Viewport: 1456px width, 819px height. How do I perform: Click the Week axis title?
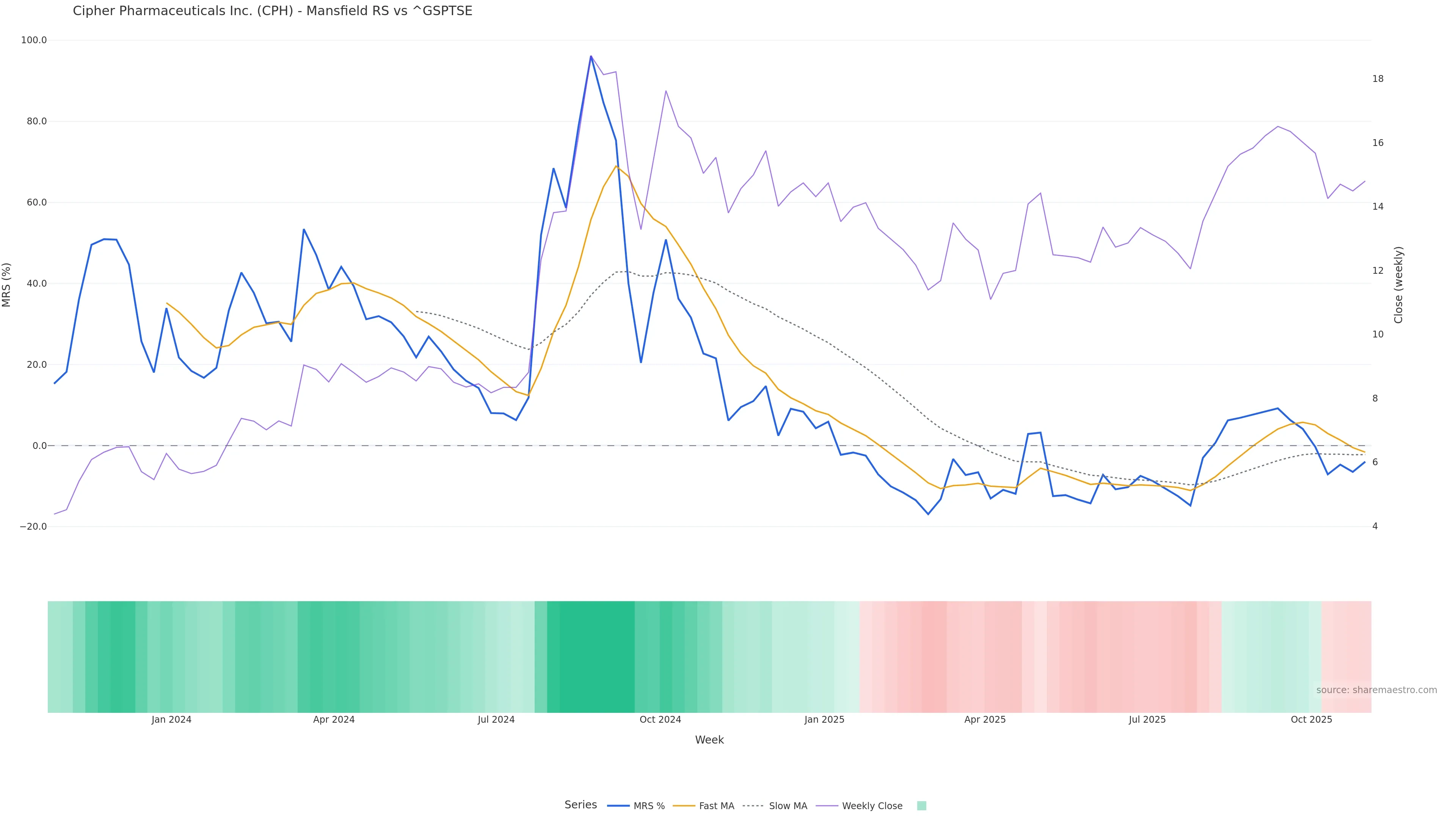pos(709,740)
